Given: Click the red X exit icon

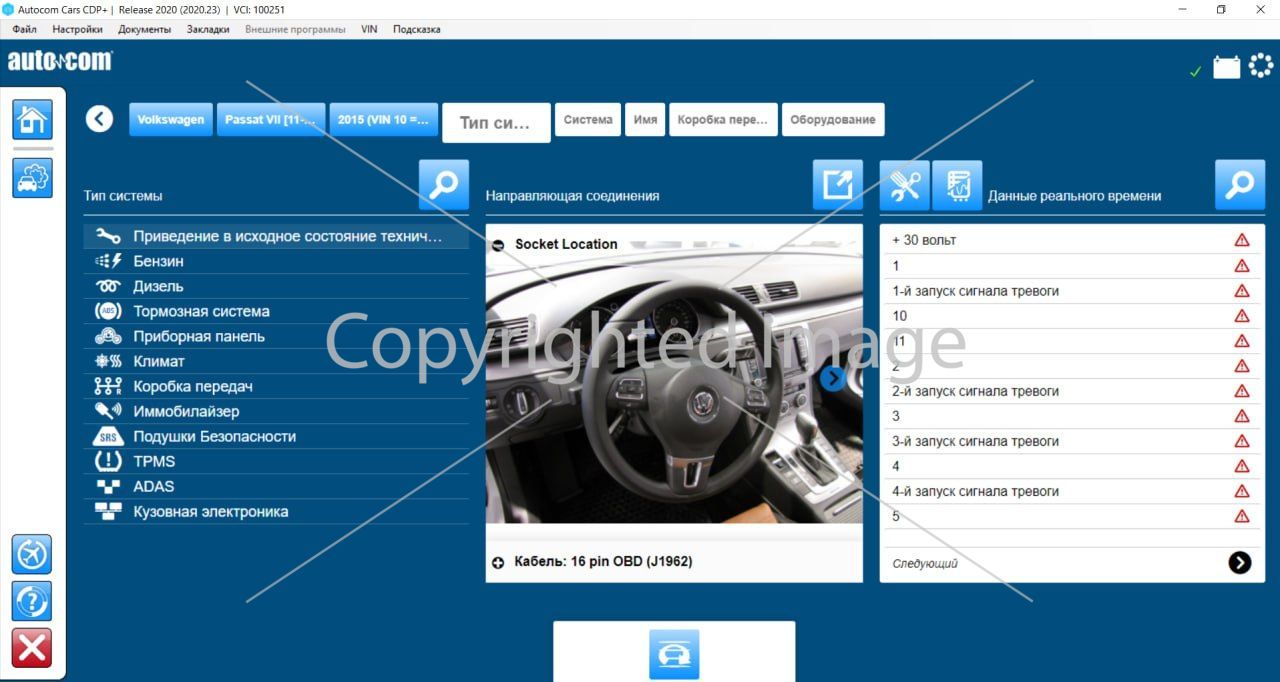Looking at the screenshot, I should 32,648.
